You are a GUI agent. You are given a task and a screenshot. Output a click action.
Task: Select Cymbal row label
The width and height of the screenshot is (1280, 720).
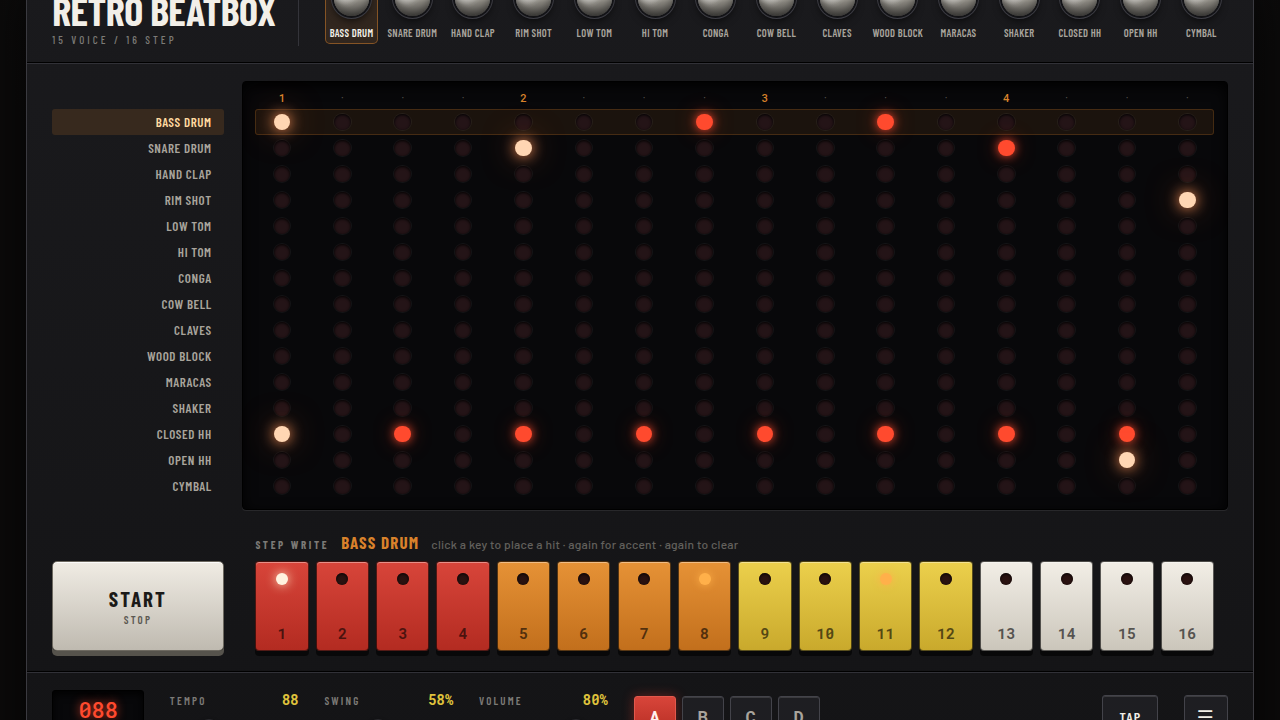[138, 486]
